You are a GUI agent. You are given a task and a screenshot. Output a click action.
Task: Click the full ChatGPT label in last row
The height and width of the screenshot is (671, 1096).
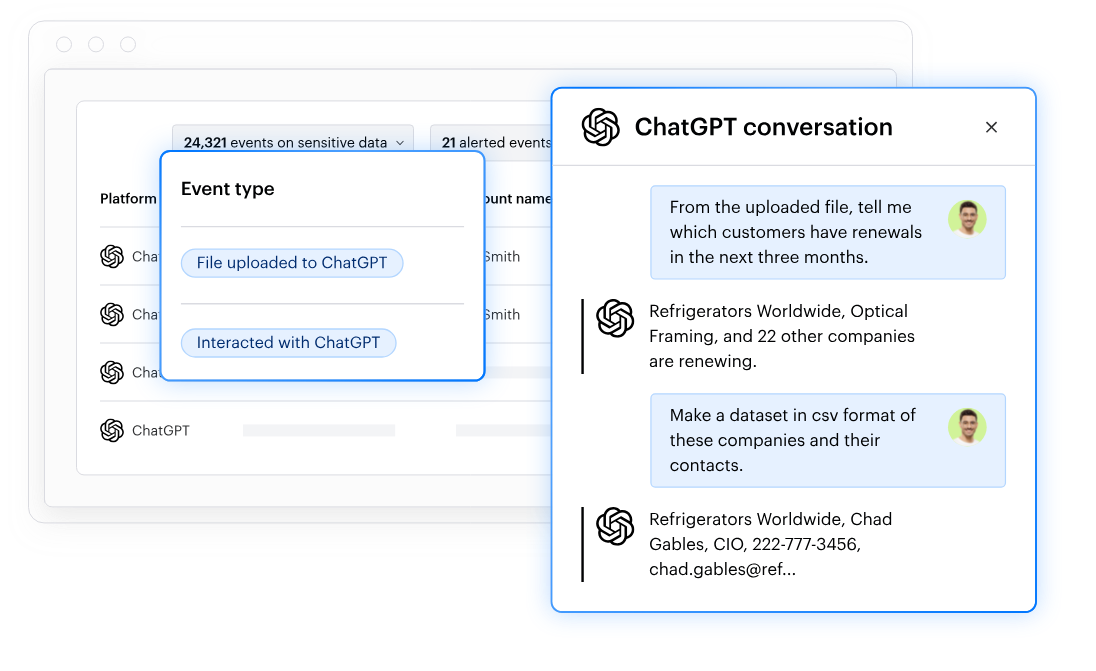coord(161,431)
